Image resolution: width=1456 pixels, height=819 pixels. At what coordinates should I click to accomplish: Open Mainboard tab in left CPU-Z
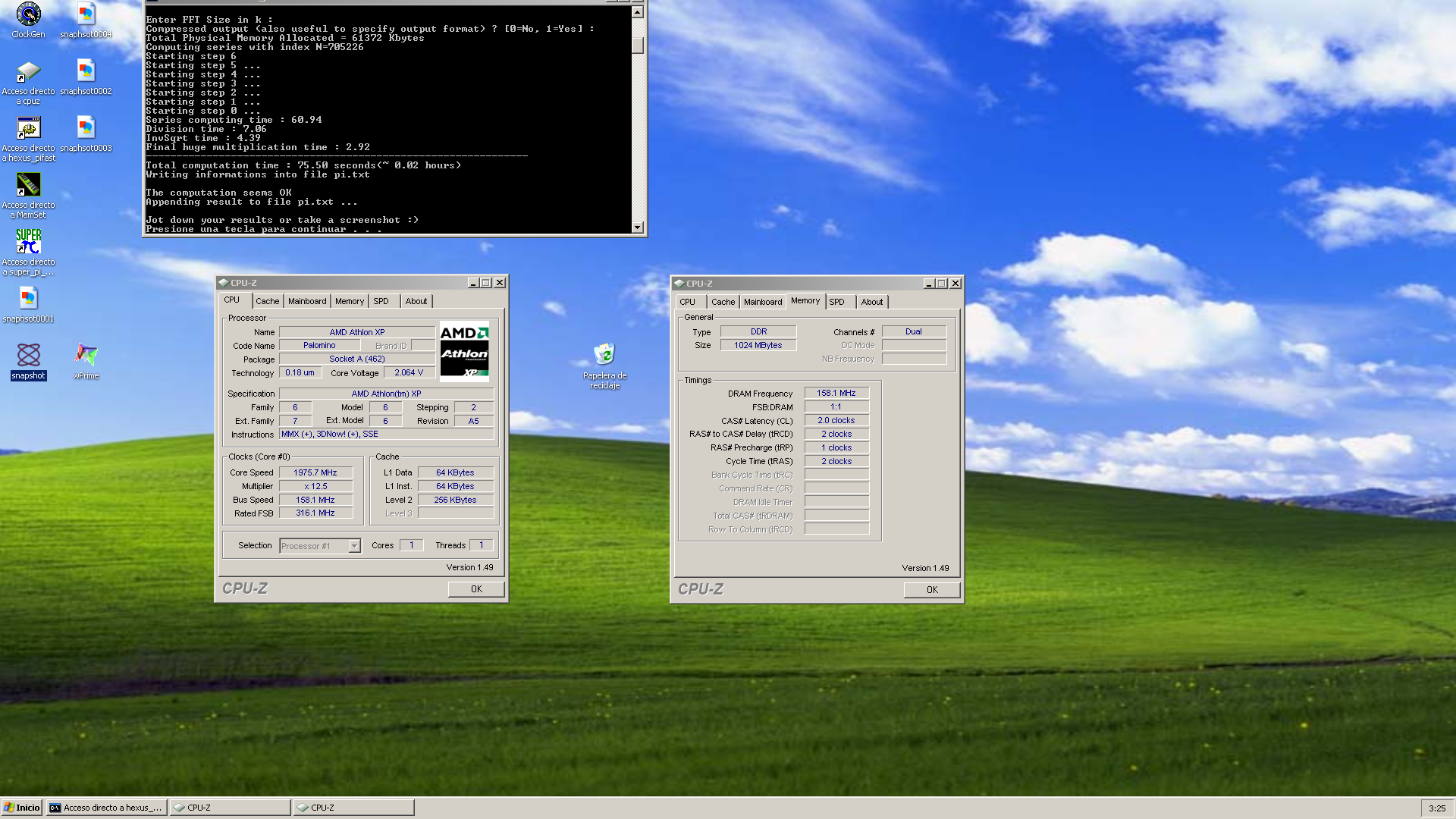(x=307, y=301)
